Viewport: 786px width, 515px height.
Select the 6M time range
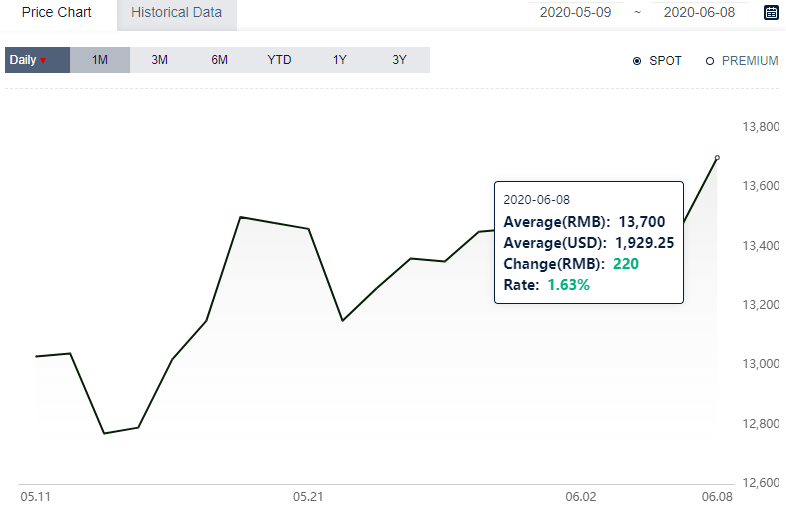click(x=220, y=60)
